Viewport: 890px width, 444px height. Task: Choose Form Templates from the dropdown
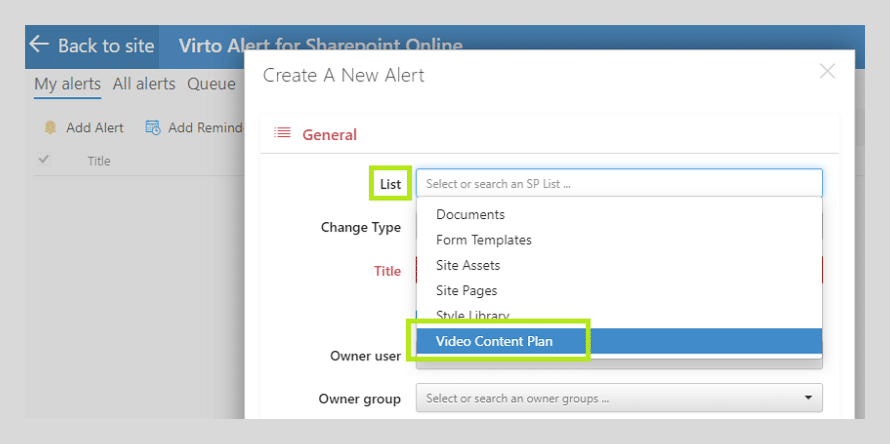tap(619, 240)
